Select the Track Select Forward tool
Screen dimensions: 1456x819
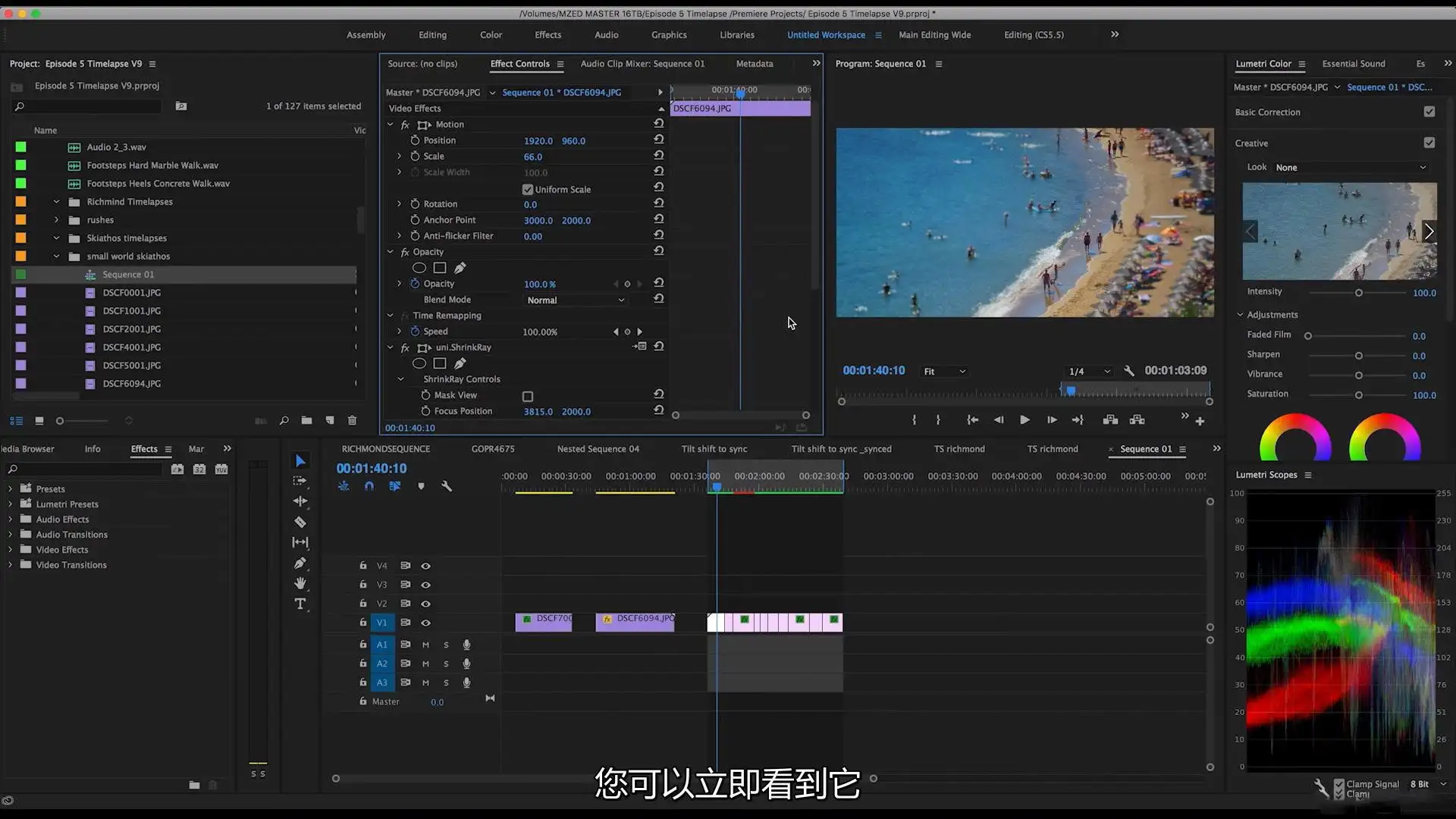(300, 481)
